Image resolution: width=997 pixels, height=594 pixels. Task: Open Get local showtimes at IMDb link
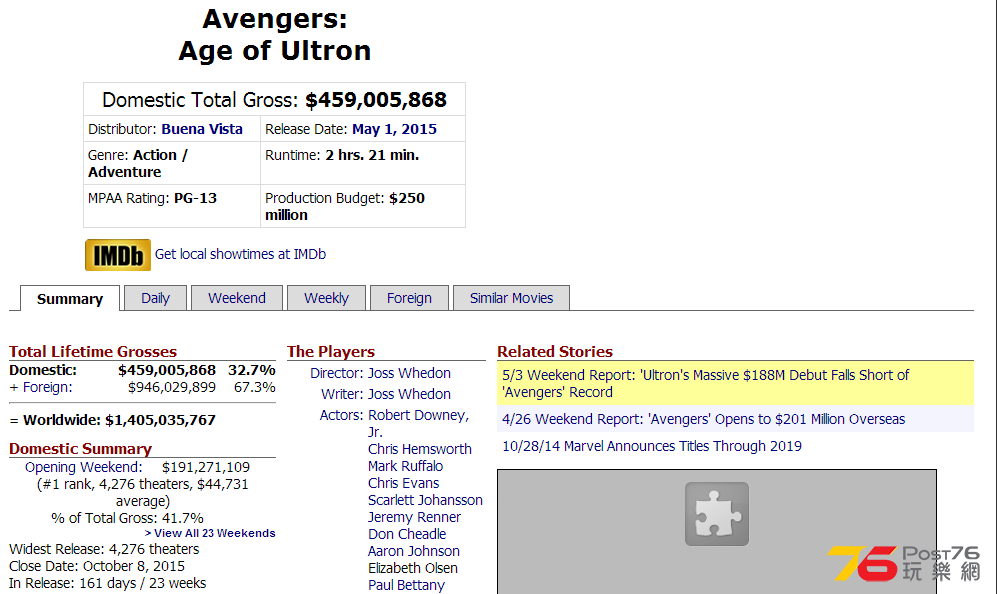(x=240, y=254)
